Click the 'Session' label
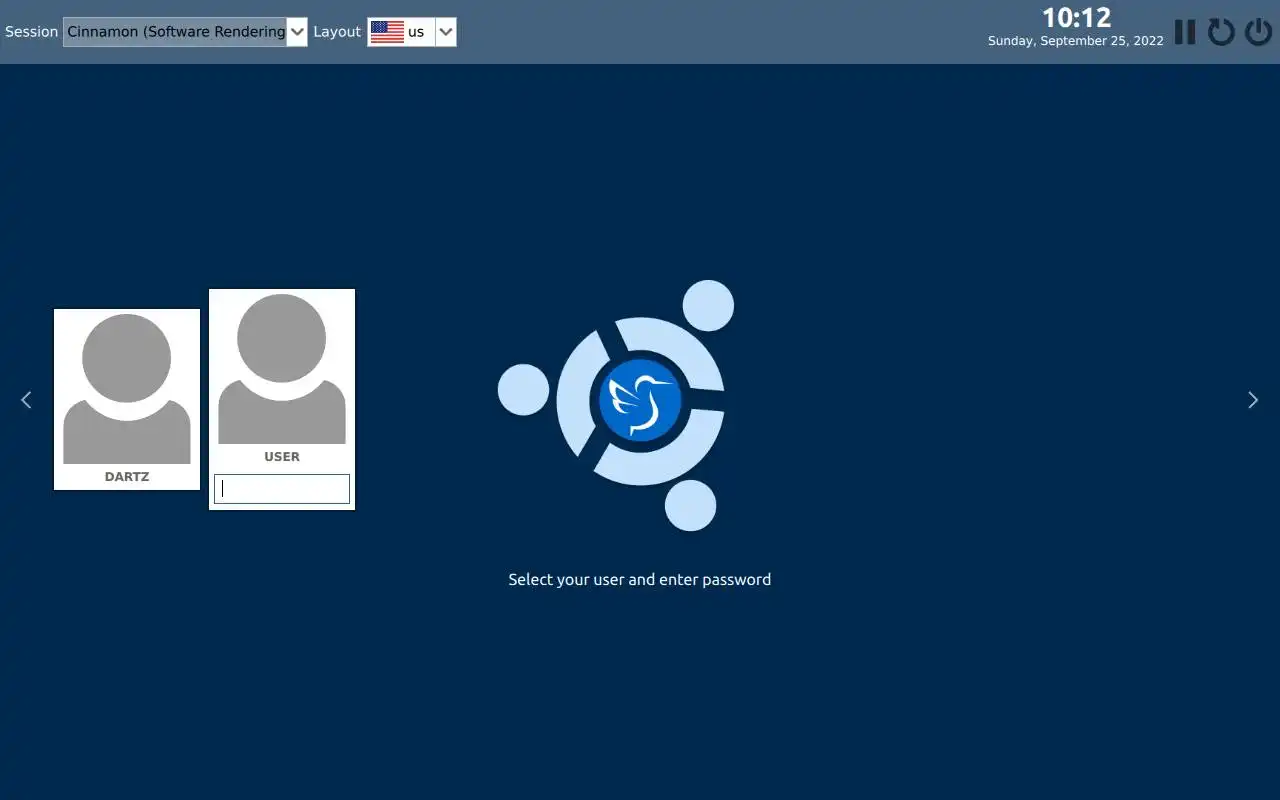Viewport: 1280px width, 800px height. pyautogui.click(x=32, y=32)
